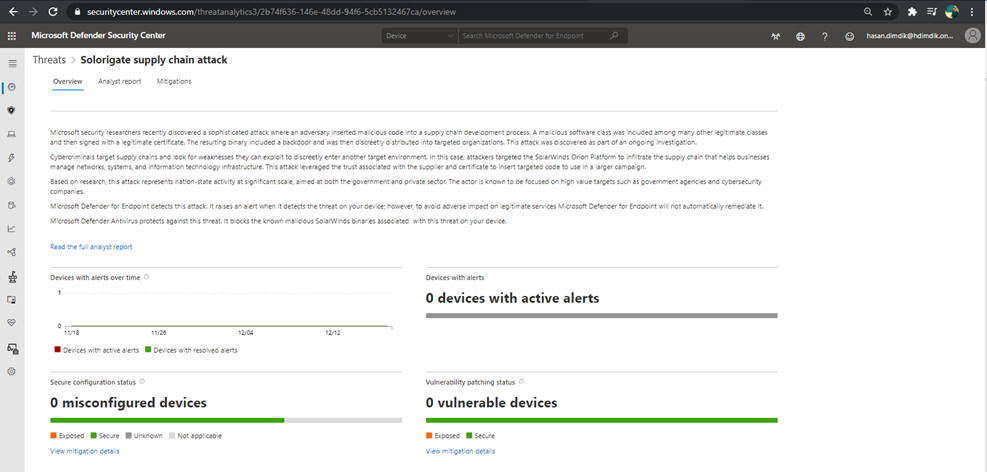Click the search magnifier in Defender search box
Image resolution: width=987 pixels, height=472 pixels.
(x=614, y=36)
